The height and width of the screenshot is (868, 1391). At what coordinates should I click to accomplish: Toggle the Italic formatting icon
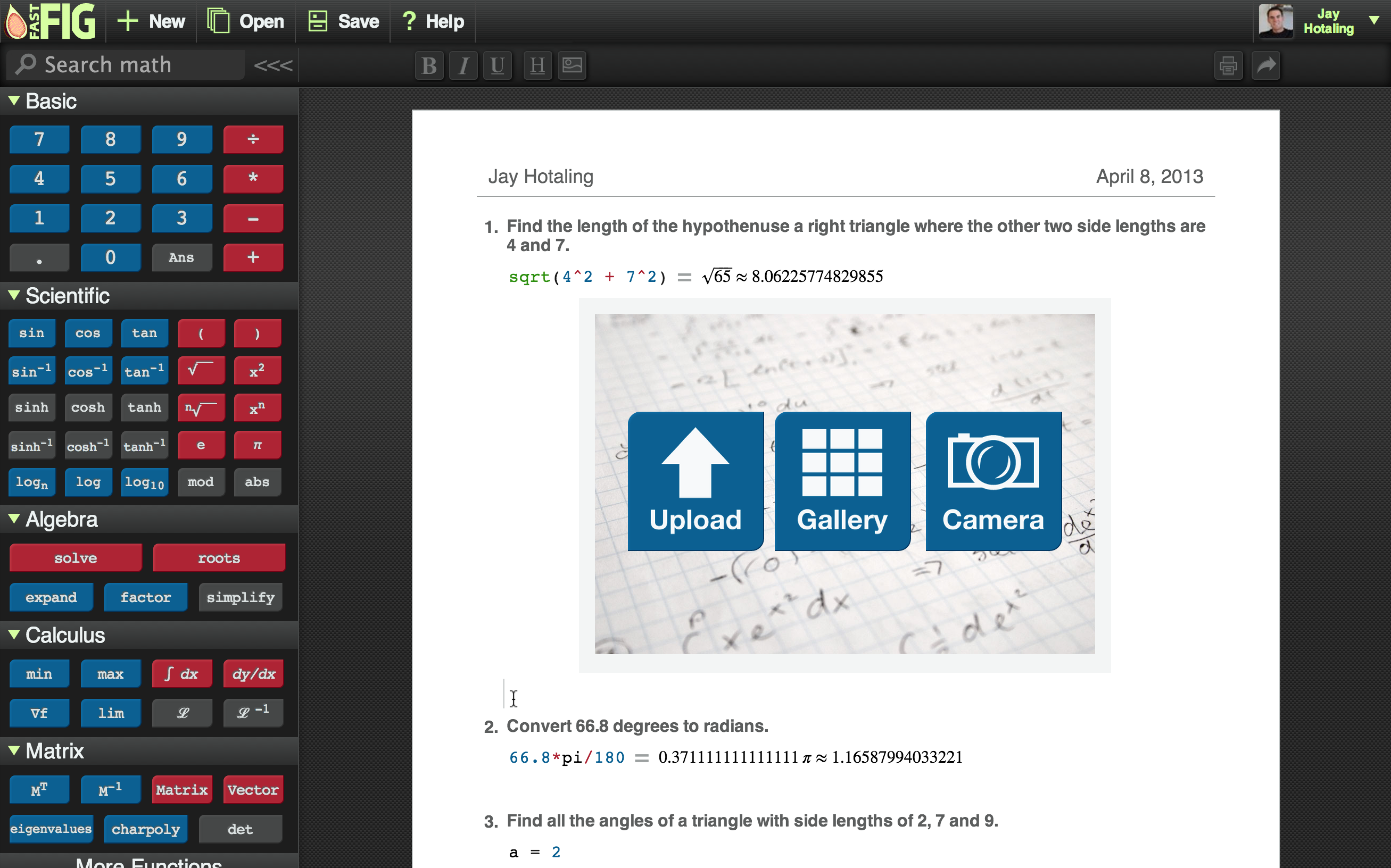(x=463, y=66)
